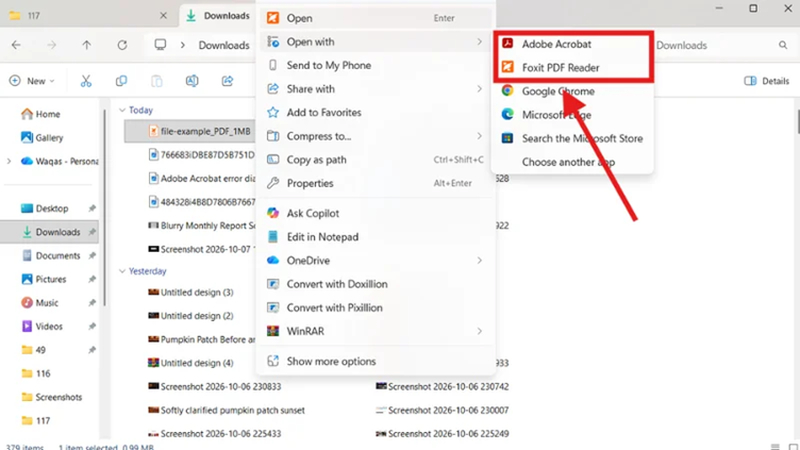The image size is (800, 450).
Task: Expand the OneDrive submenu
Action: coord(376,260)
